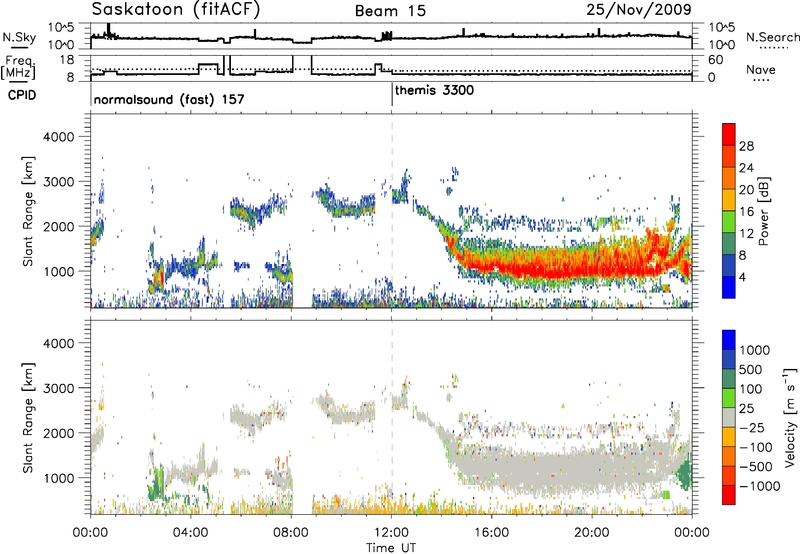Screen dimensions: 800x554
Task: Click the 100 tick on Velocity colorbar
Action: (751, 389)
